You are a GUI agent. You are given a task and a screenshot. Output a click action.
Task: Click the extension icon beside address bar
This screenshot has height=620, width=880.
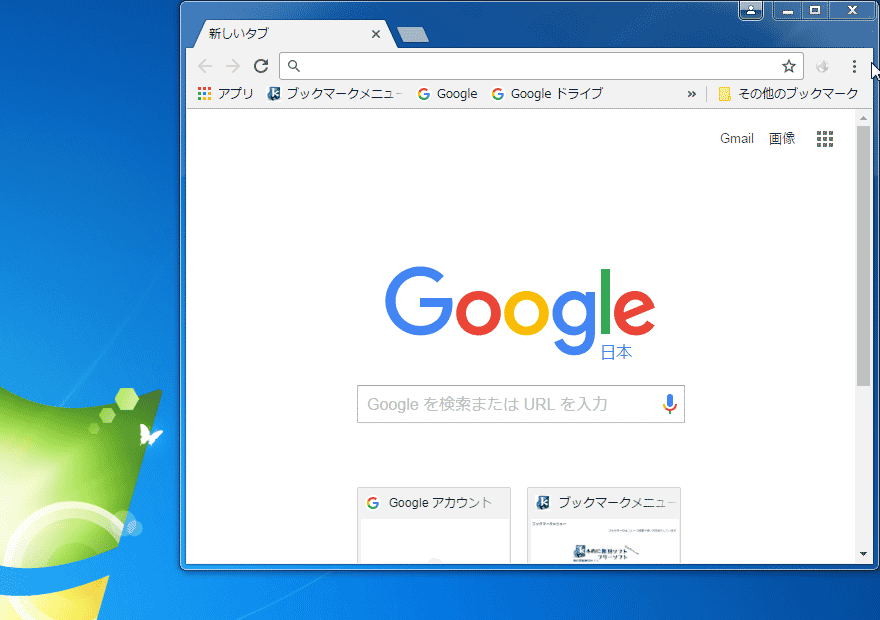click(822, 66)
